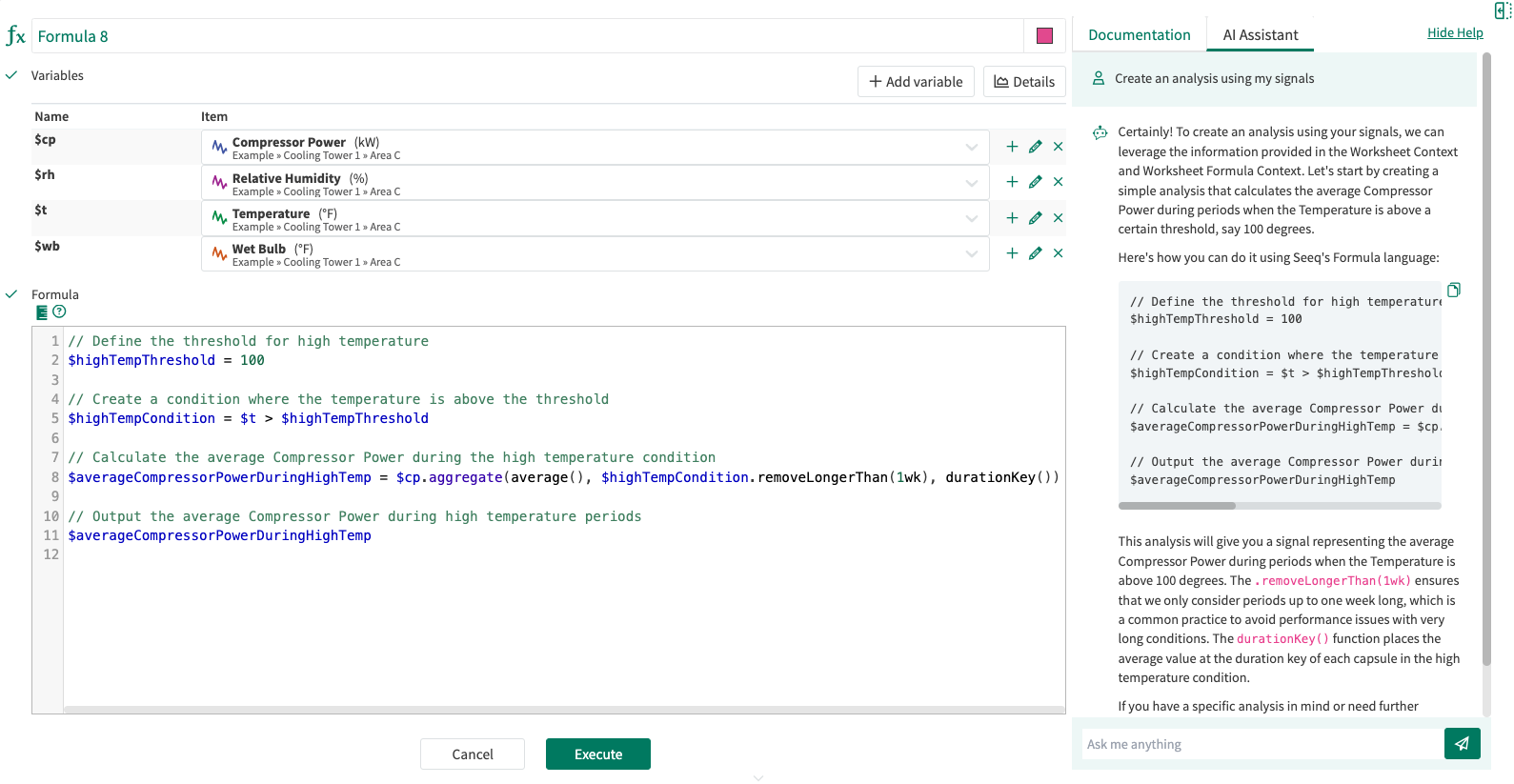Expand the Compressor Power item dropdown
This screenshot has height=784, width=1514.
click(x=971, y=148)
